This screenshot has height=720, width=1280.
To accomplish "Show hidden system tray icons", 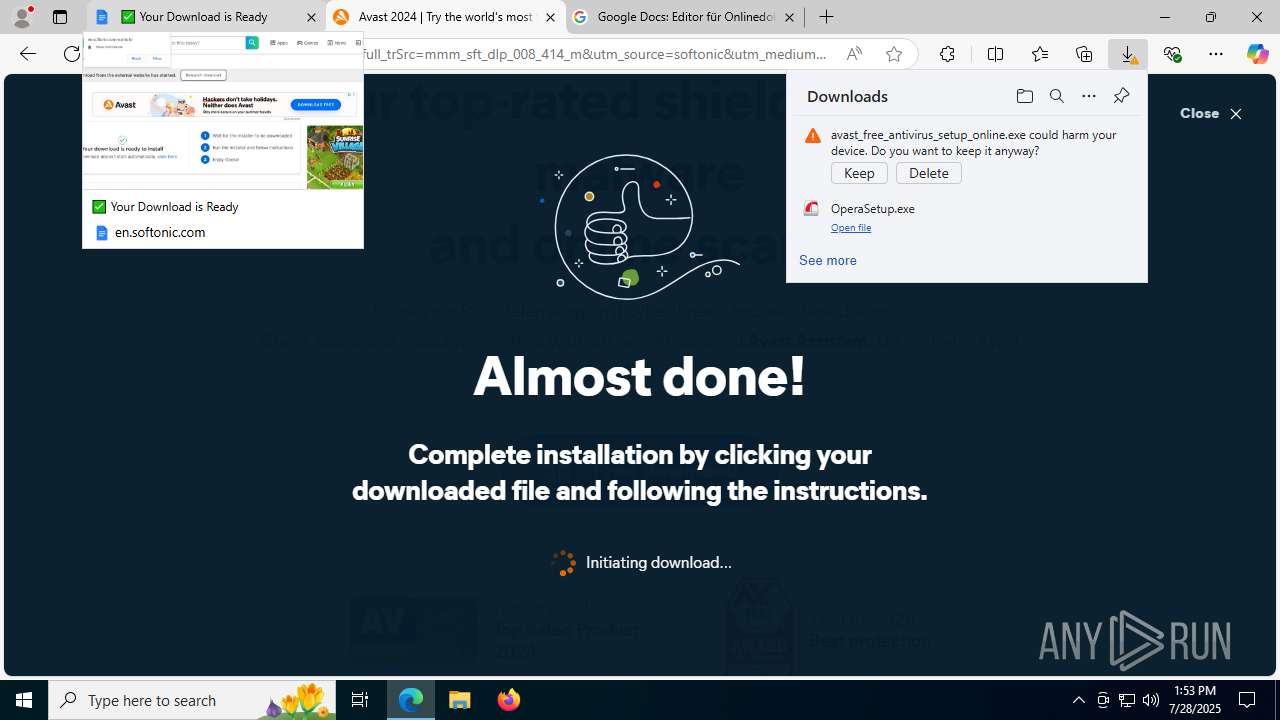I will tap(1078, 700).
